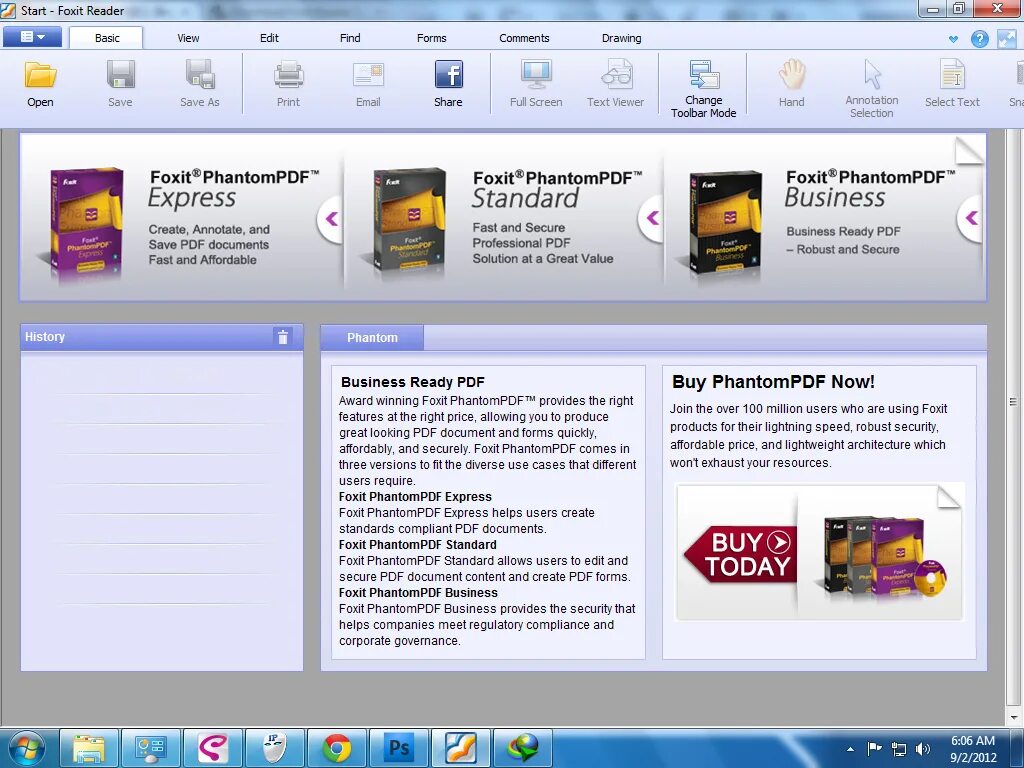Click the PhantomPDF Business banner arrow
Viewport: 1024px width, 768px height.
(x=970, y=219)
